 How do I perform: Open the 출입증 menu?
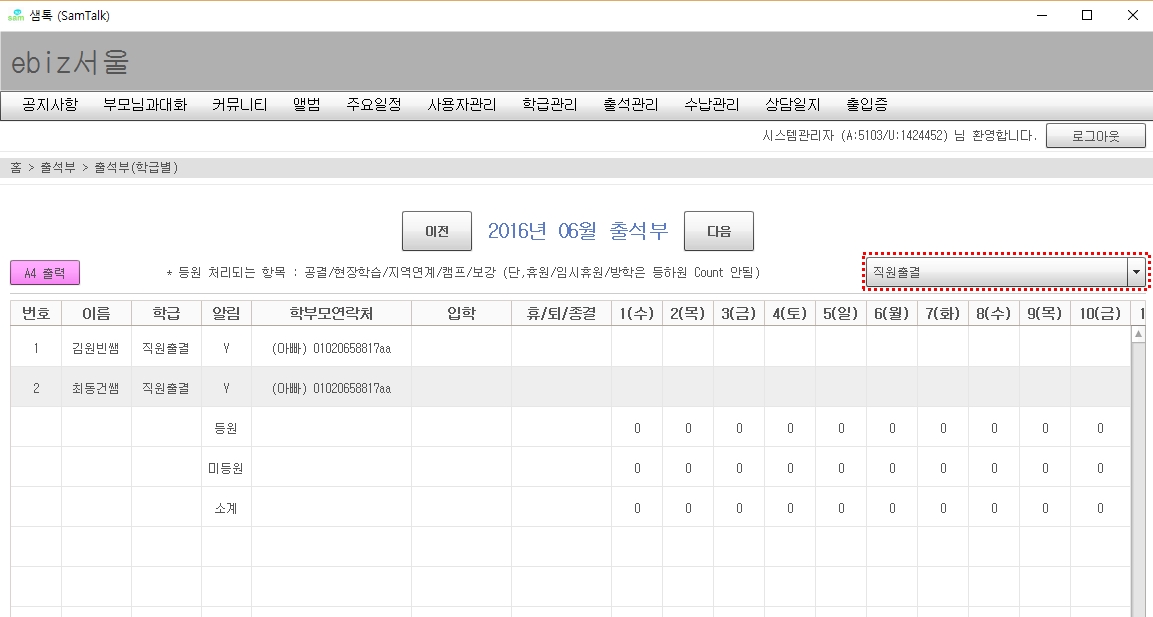point(867,104)
